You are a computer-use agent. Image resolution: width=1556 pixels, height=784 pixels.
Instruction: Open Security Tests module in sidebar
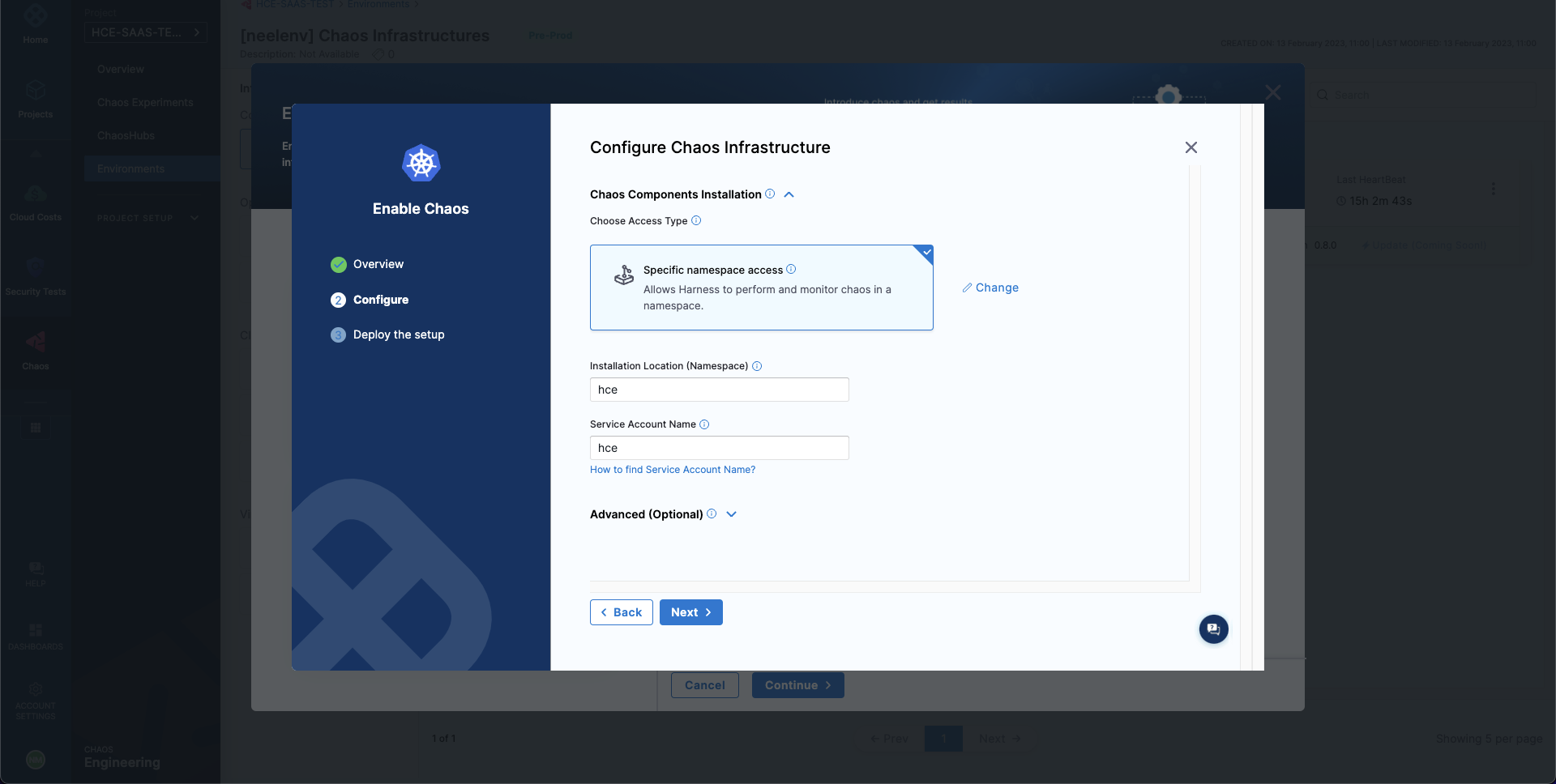36,276
